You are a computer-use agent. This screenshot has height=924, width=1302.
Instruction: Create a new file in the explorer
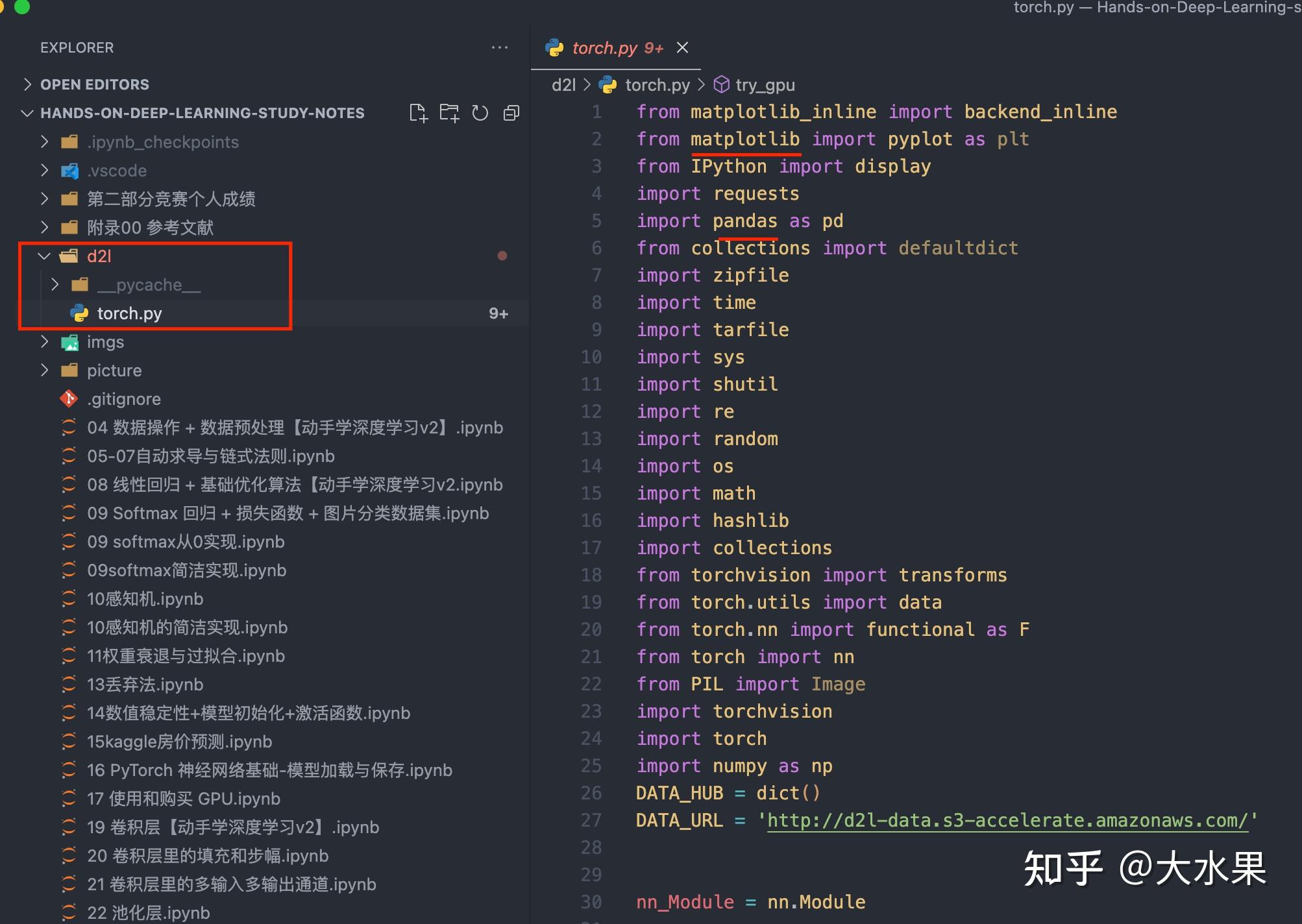(419, 112)
